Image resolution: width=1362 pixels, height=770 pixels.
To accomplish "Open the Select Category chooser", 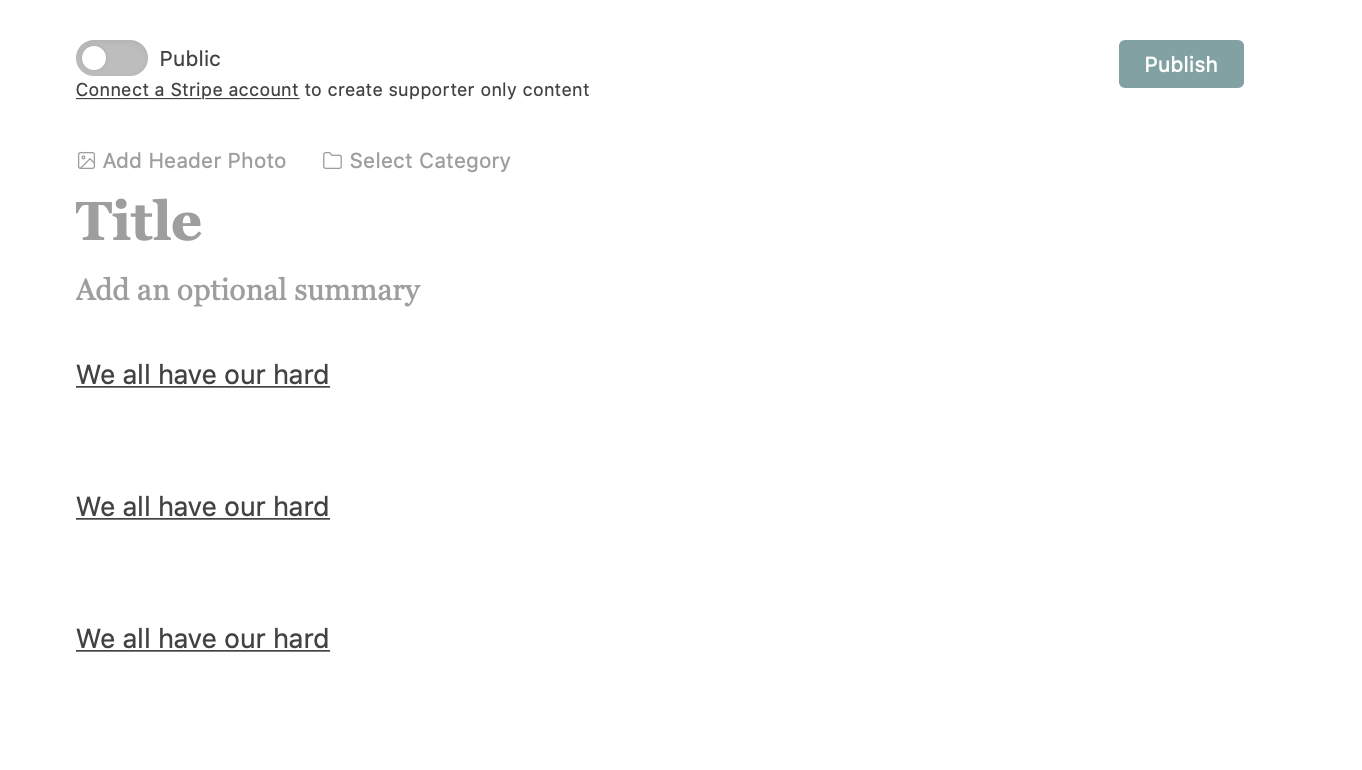I will pyautogui.click(x=430, y=160).
